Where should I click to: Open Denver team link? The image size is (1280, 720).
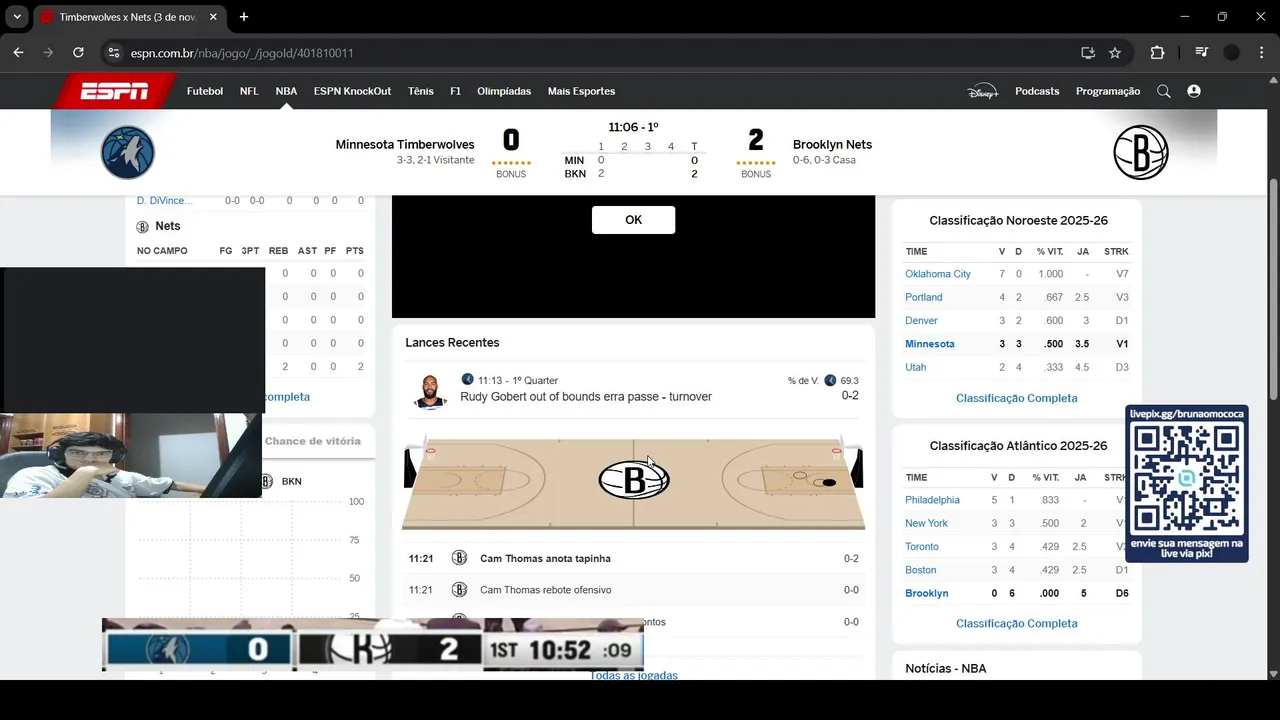coord(921,321)
